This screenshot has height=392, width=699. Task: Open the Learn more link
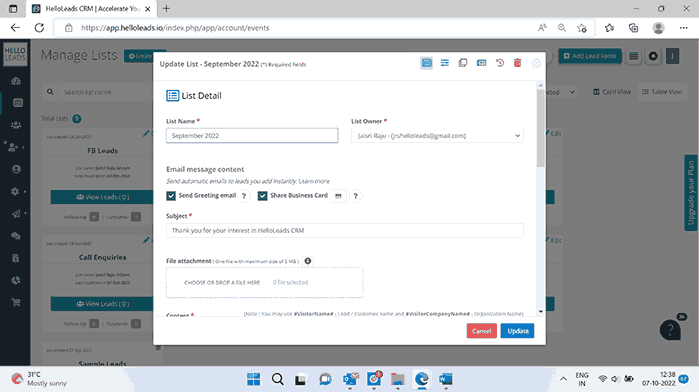coord(314,181)
